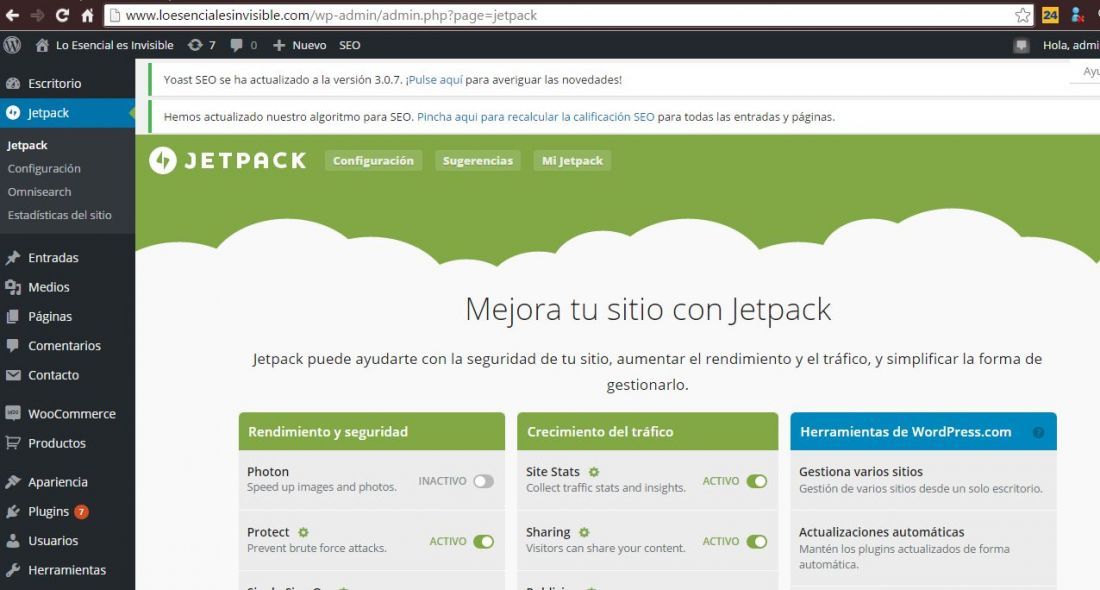Open Omnisearch under Jetpack
Screen dimensions: 1100x590
(x=39, y=192)
